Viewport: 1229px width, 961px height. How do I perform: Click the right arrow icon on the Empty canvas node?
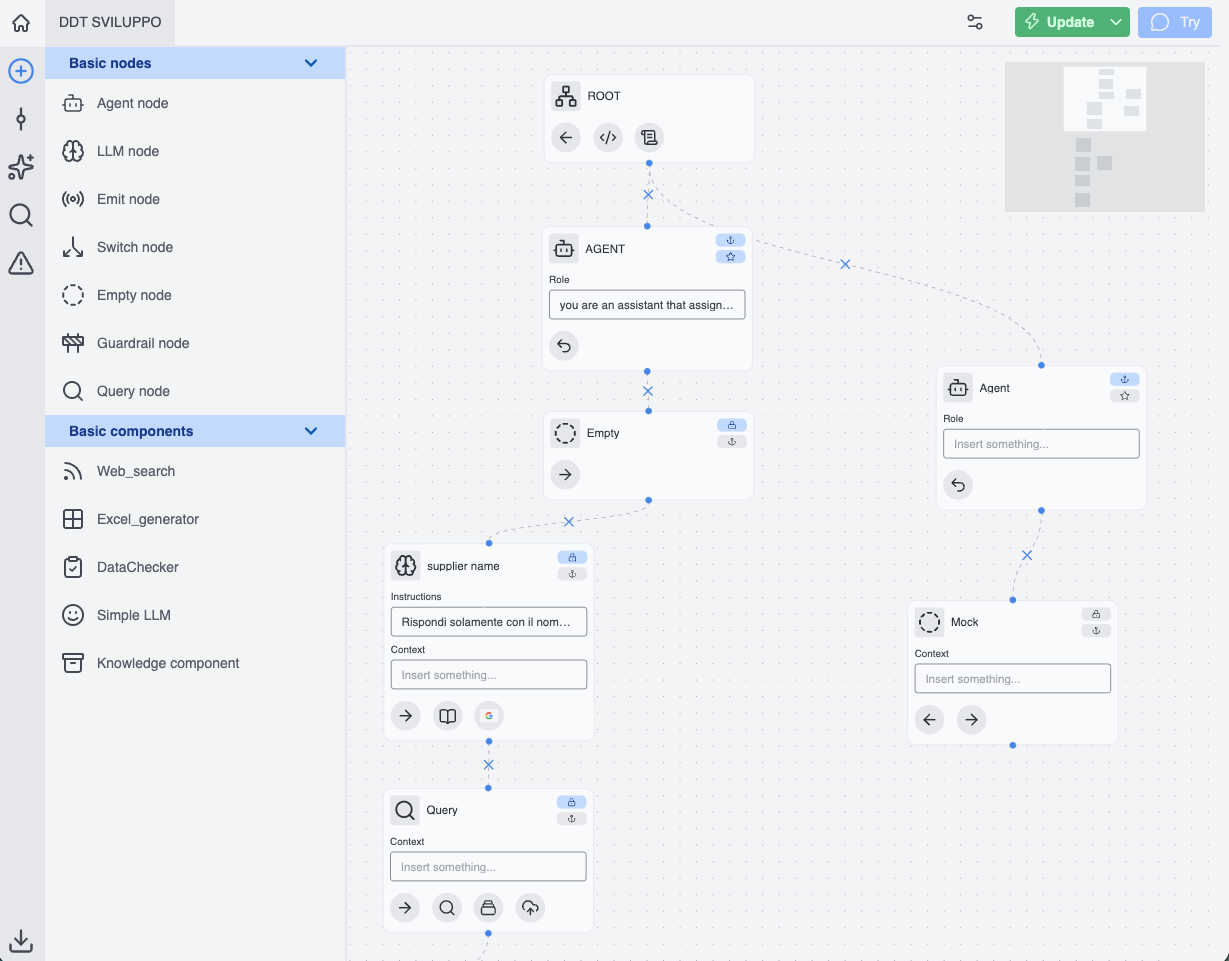point(566,474)
